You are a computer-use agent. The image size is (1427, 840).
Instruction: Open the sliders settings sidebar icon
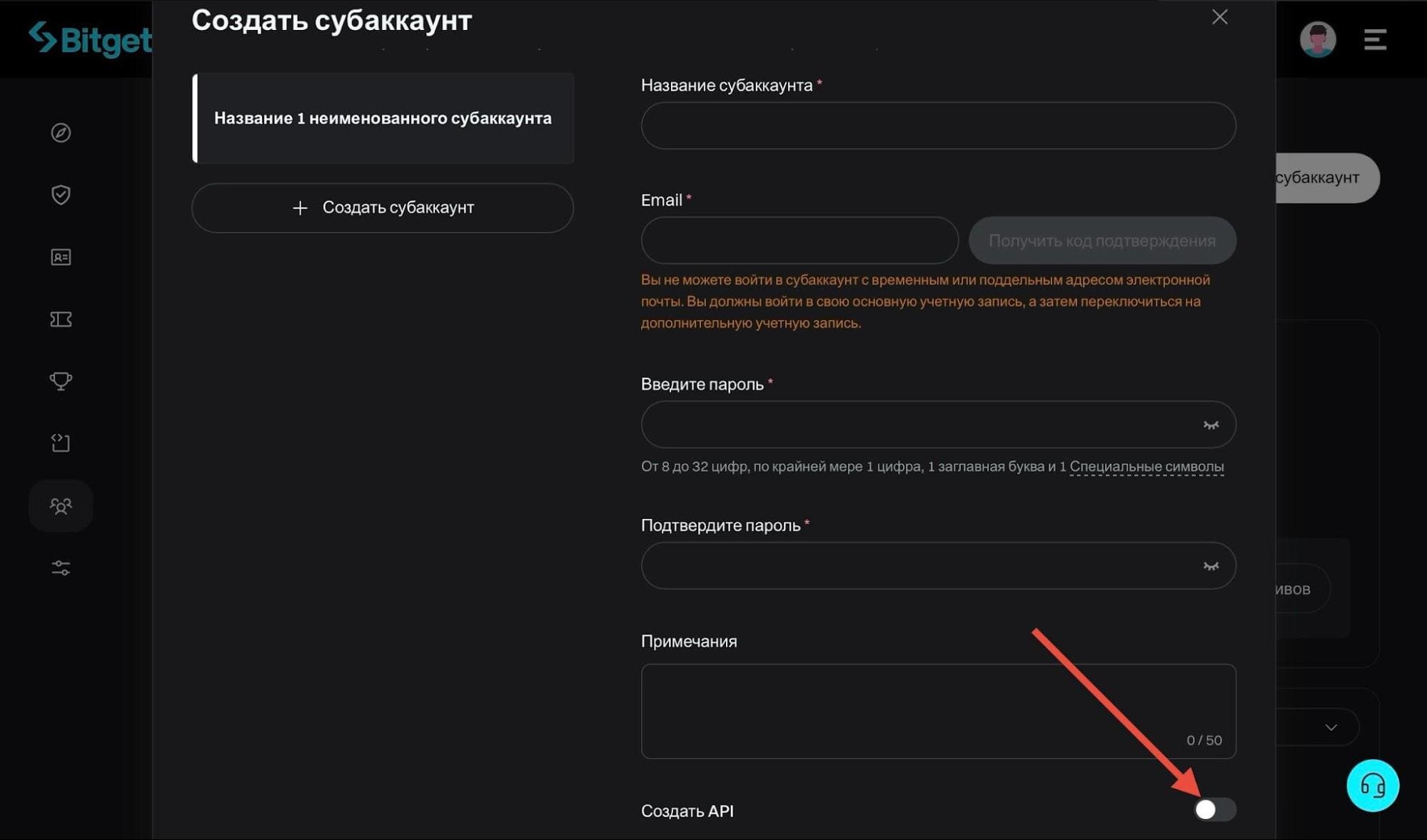click(x=61, y=568)
